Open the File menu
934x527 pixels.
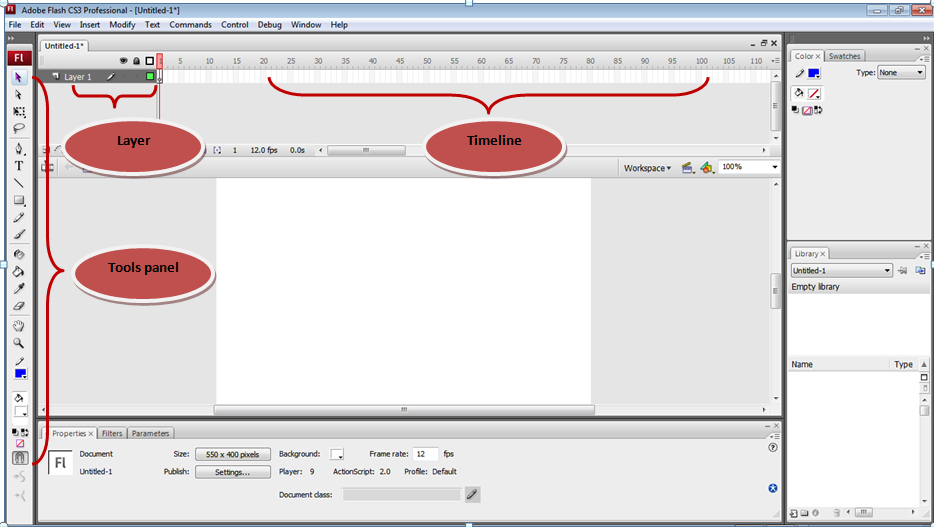tap(15, 24)
